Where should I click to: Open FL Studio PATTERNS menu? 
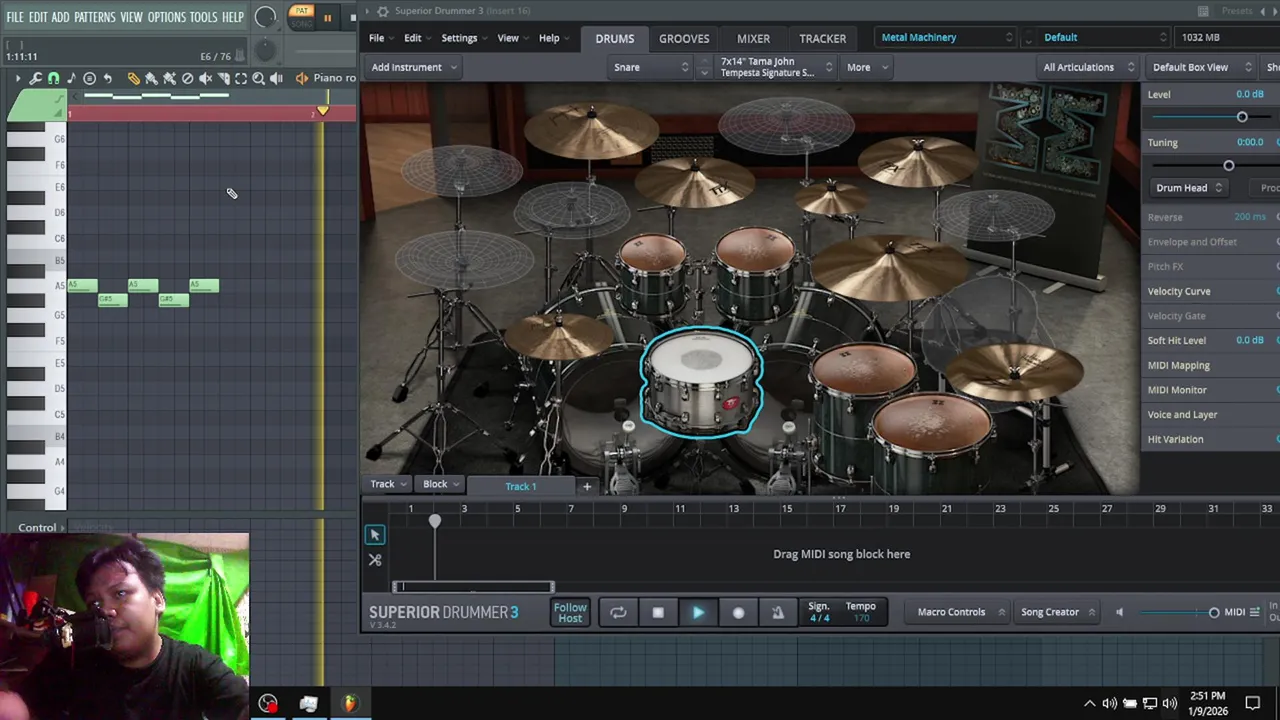point(94,17)
